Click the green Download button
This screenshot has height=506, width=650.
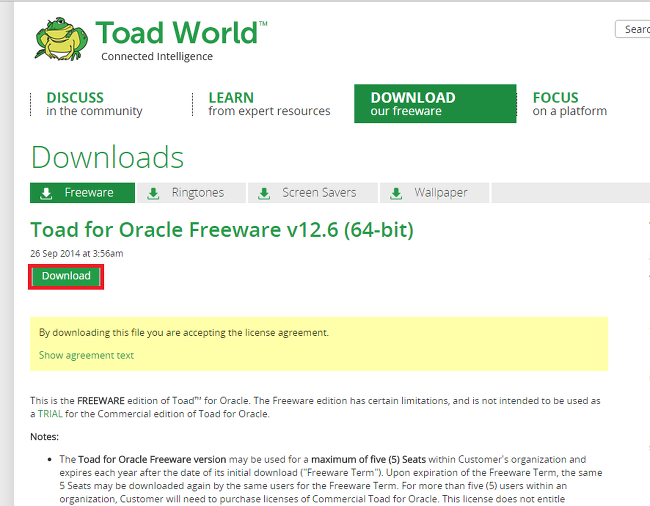[x=66, y=276]
